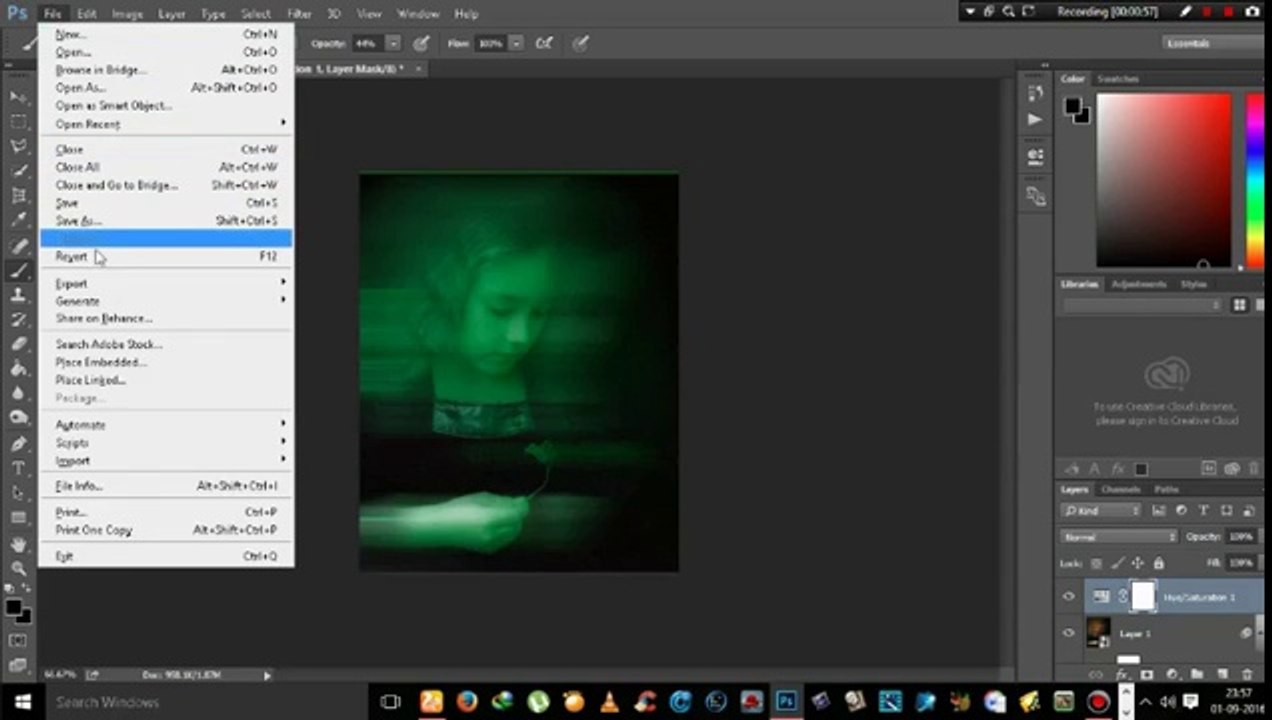1272x720 pixels.
Task: Choose Browse in Bridge menu item
Action: 166,70
